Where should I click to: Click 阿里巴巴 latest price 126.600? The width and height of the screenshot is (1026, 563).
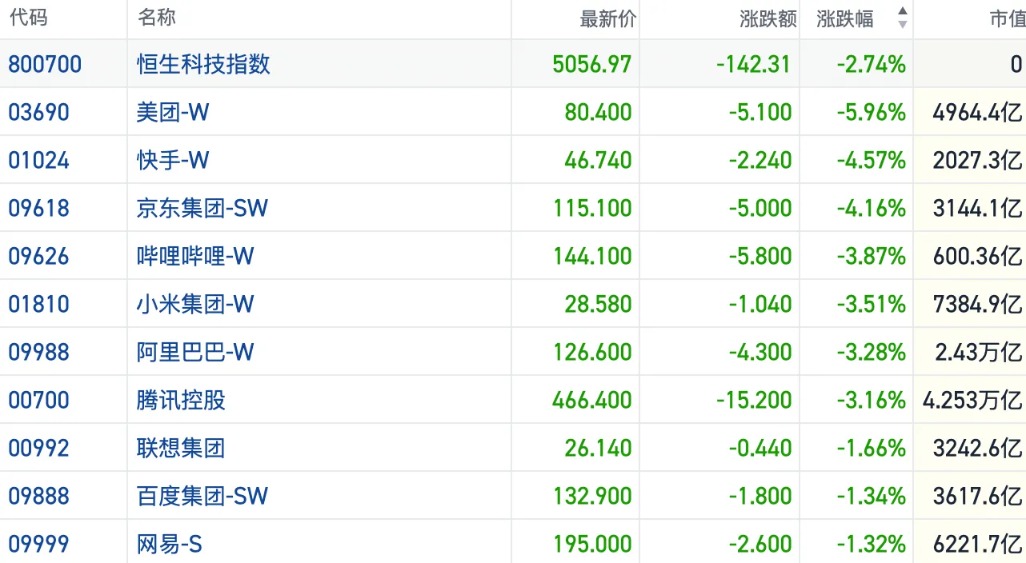[x=593, y=352]
